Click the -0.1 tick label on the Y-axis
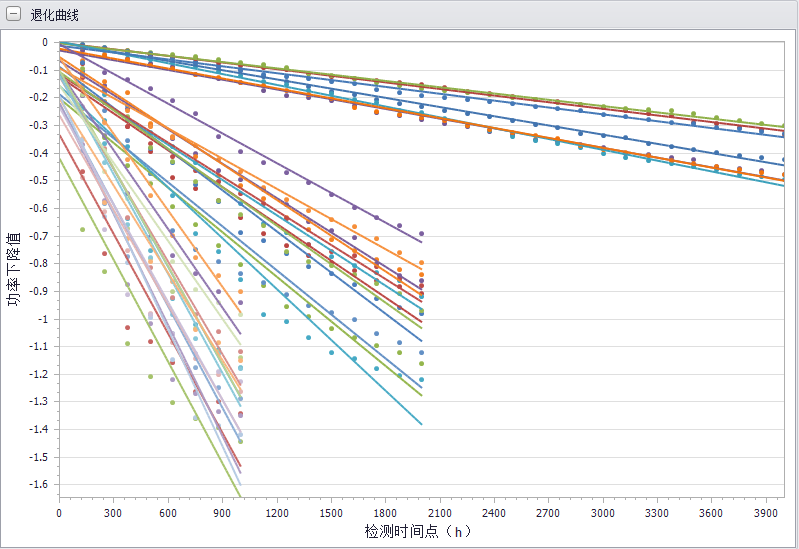The image size is (799, 549). (x=39, y=70)
